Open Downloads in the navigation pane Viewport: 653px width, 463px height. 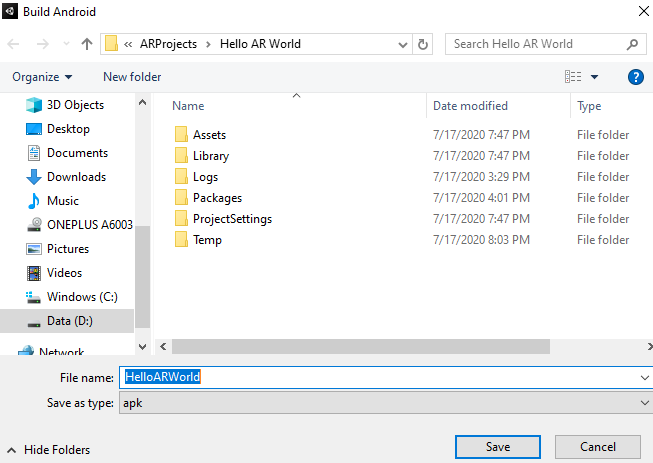pos(76,177)
